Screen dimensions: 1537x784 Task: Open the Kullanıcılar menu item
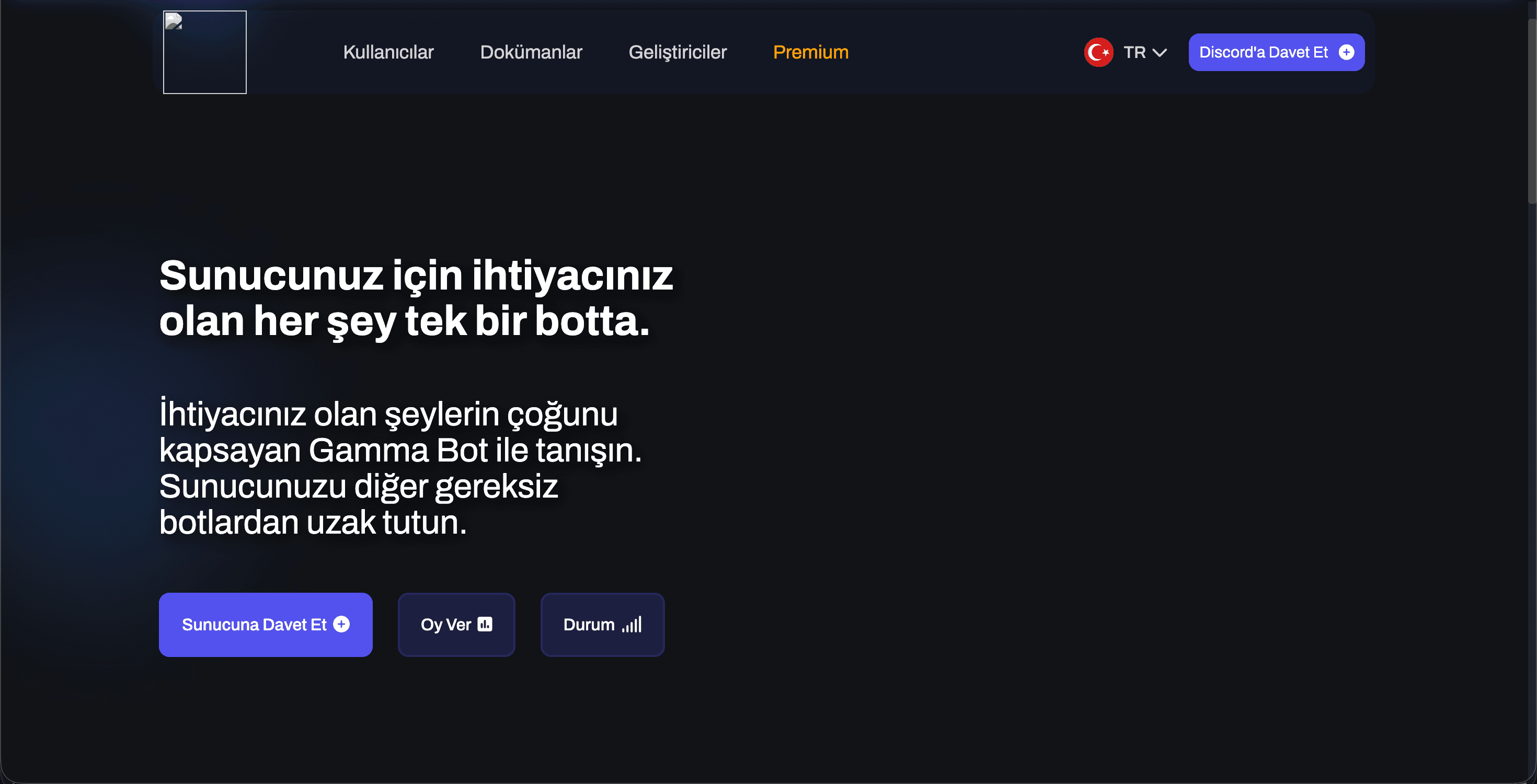(388, 52)
